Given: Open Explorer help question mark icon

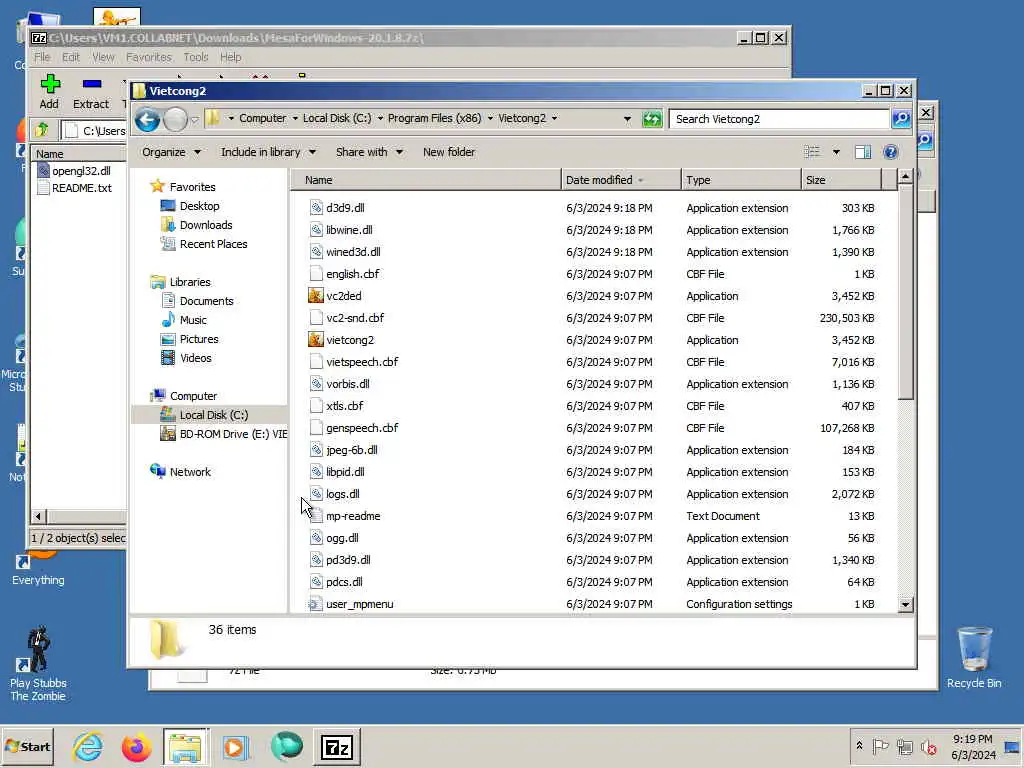Looking at the screenshot, I should [x=891, y=152].
